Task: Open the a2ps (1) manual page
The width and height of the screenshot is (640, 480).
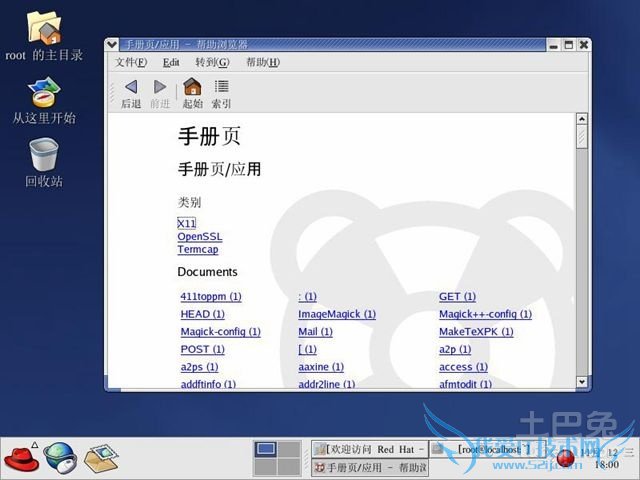Action: pos(200,367)
